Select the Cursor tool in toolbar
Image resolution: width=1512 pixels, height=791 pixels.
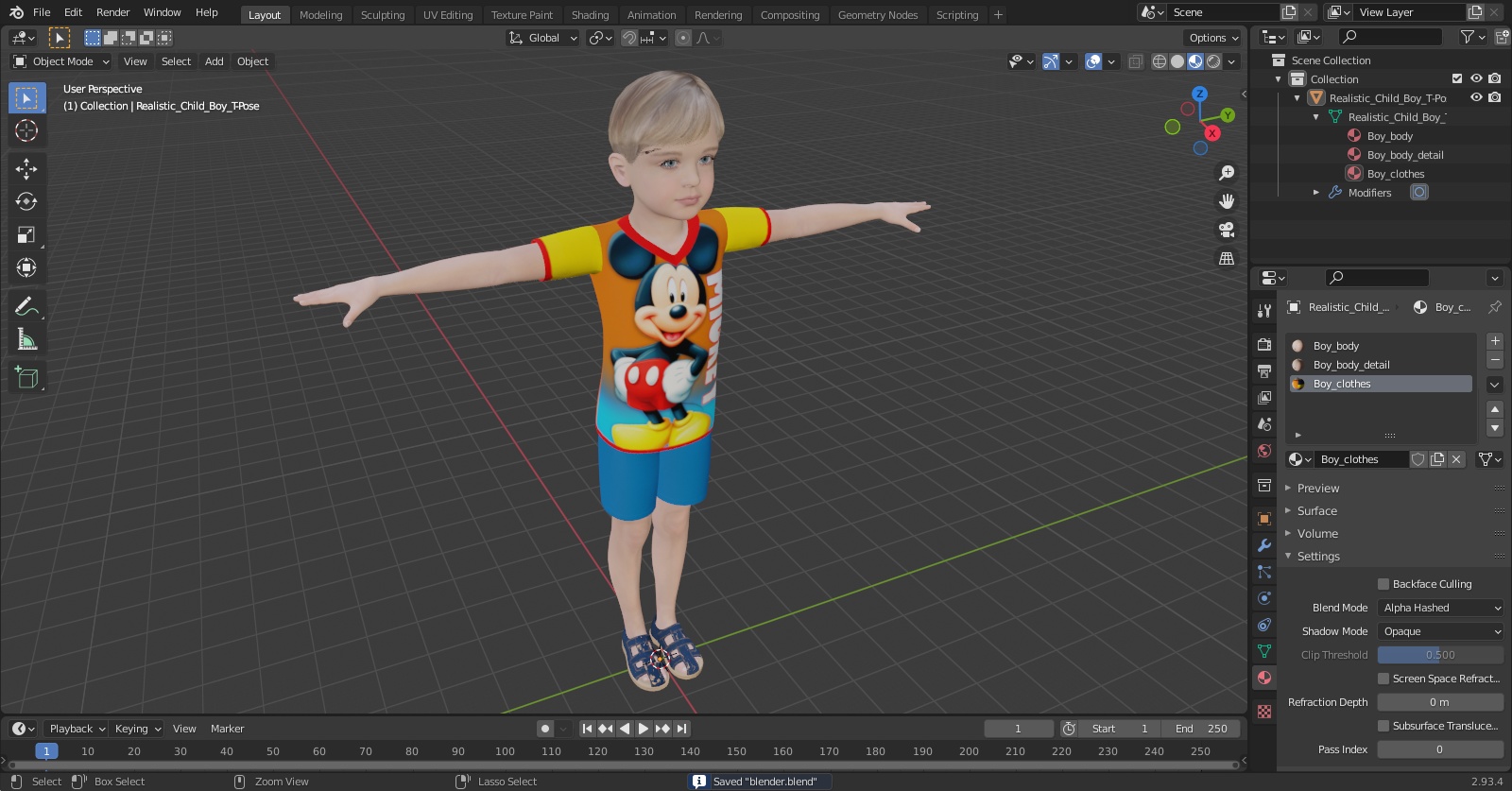(x=26, y=130)
